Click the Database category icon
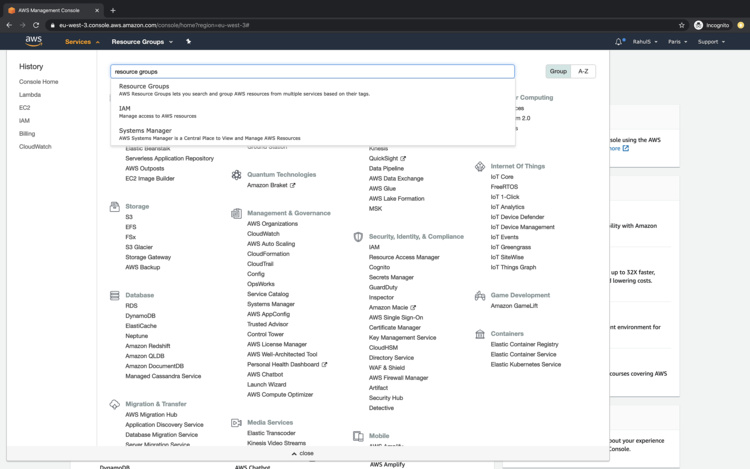This screenshot has height=469, width=750. (115, 296)
